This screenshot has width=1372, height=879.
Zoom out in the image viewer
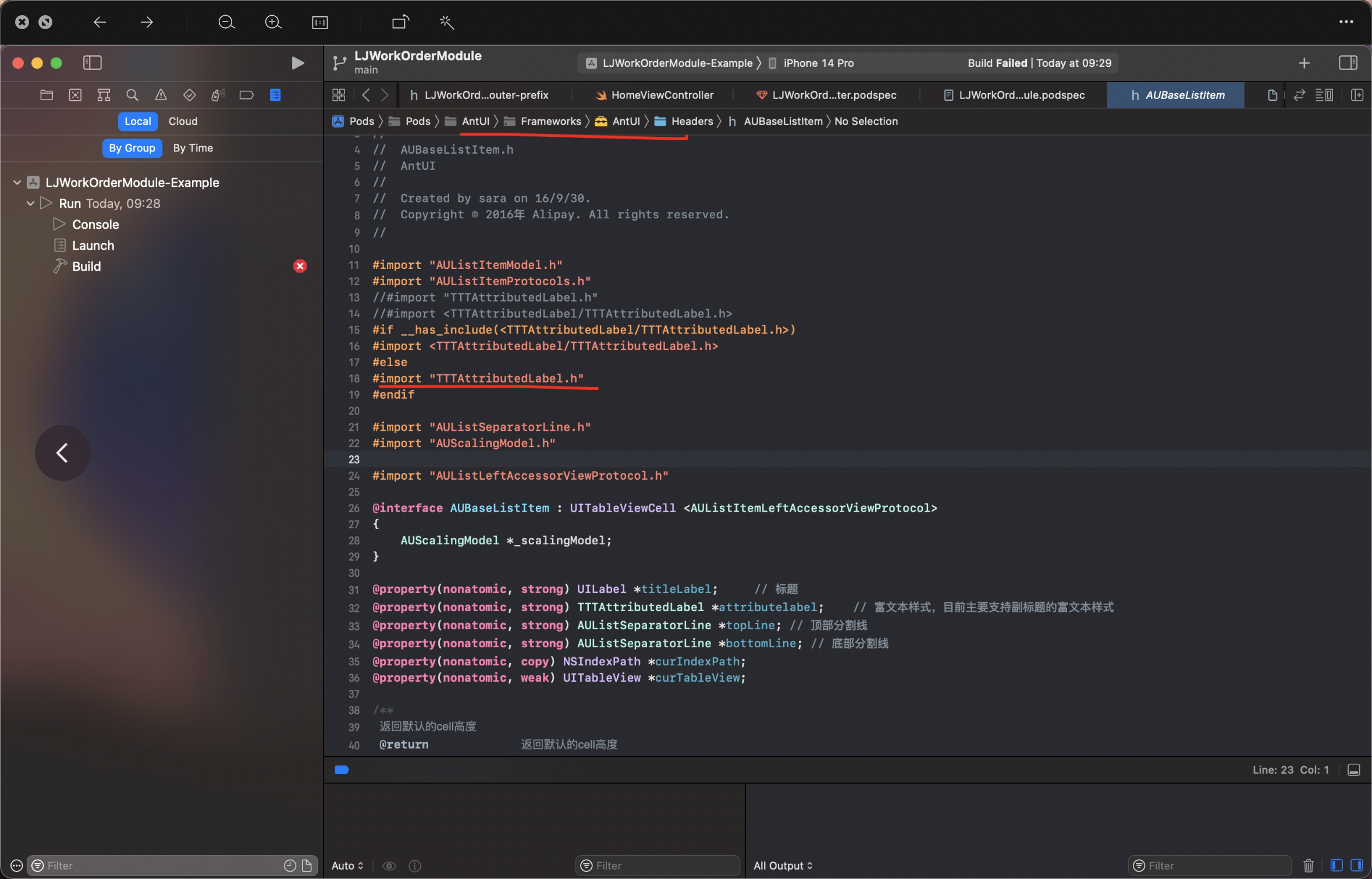226,22
